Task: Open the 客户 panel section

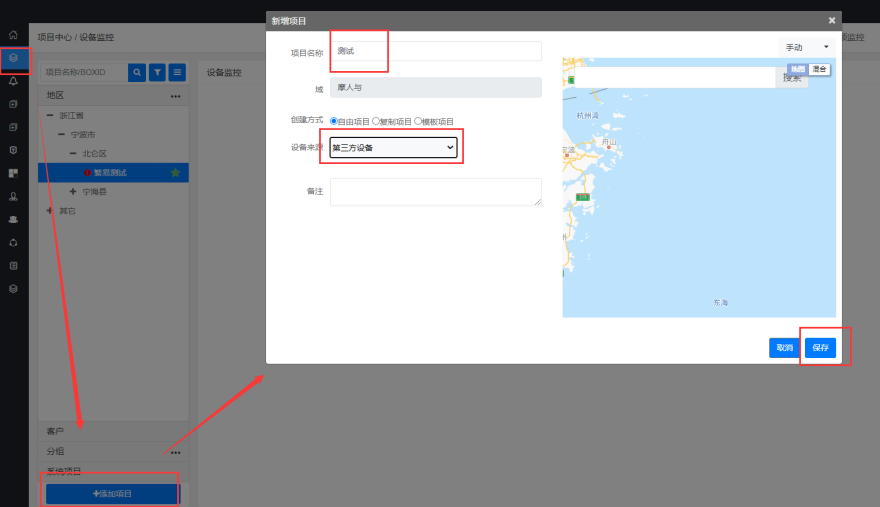Action: [113, 431]
